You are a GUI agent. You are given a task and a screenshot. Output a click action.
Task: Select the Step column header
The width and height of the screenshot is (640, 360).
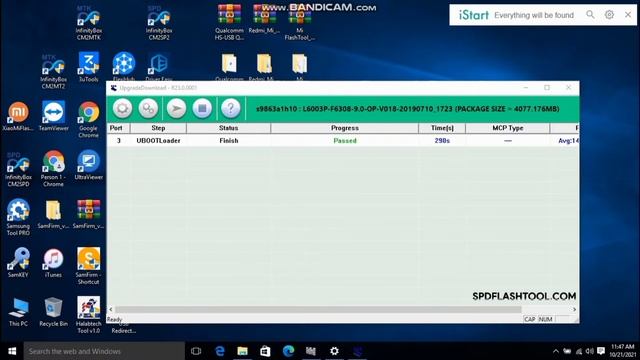point(158,128)
